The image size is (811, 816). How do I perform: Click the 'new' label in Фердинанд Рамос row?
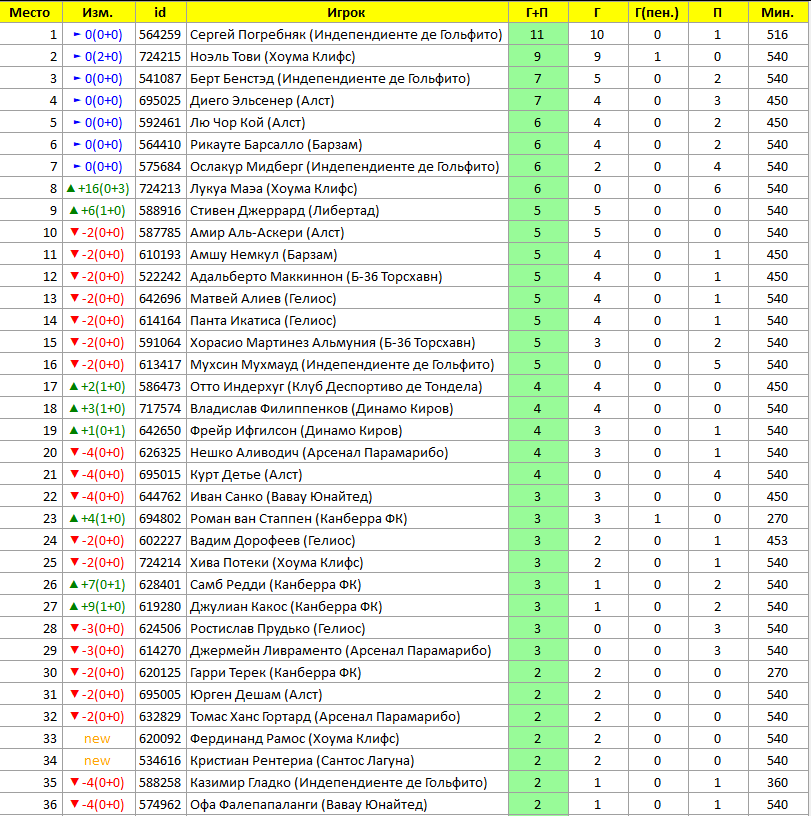tap(97, 738)
